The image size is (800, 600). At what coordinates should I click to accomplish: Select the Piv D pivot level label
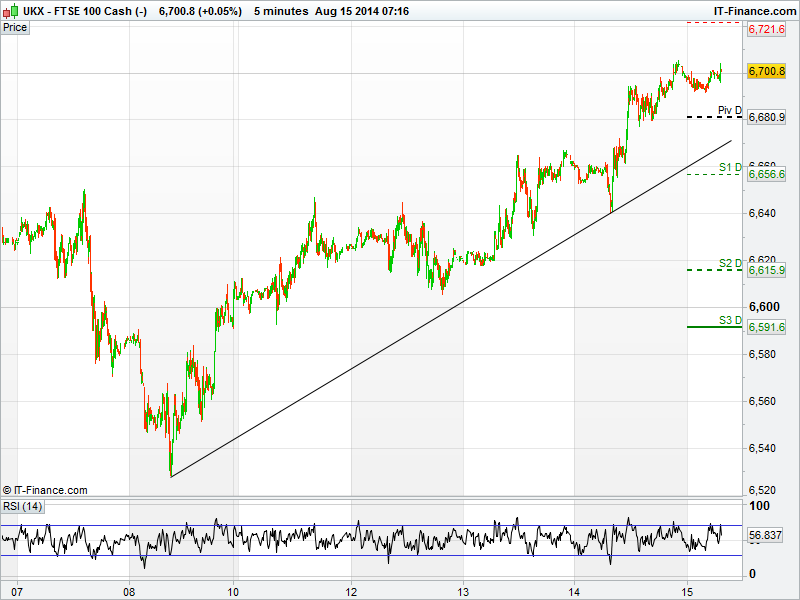click(x=730, y=111)
